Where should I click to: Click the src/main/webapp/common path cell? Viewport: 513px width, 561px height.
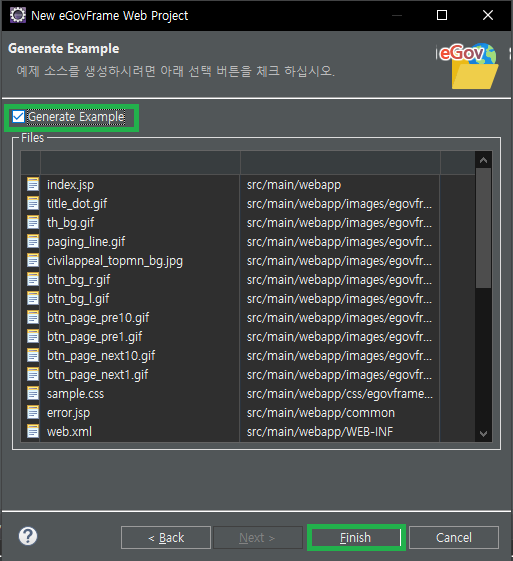[x=321, y=413]
